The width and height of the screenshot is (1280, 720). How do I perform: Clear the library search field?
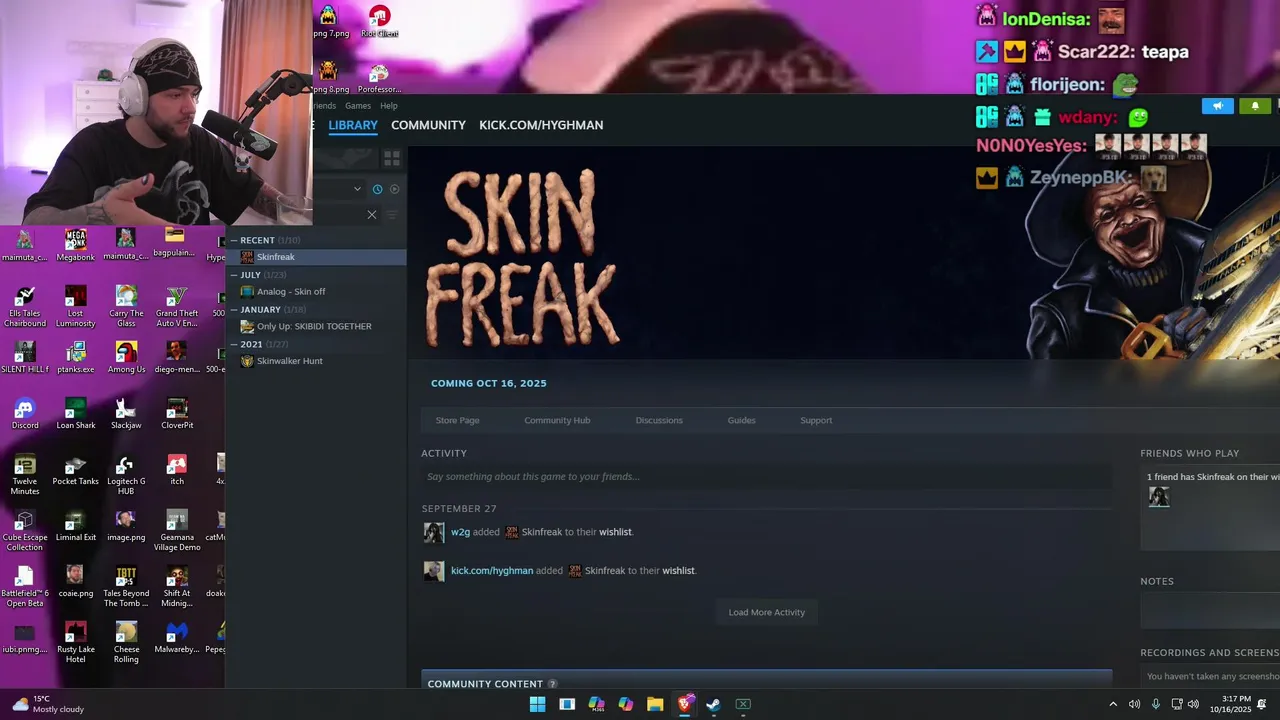coord(372,214)
